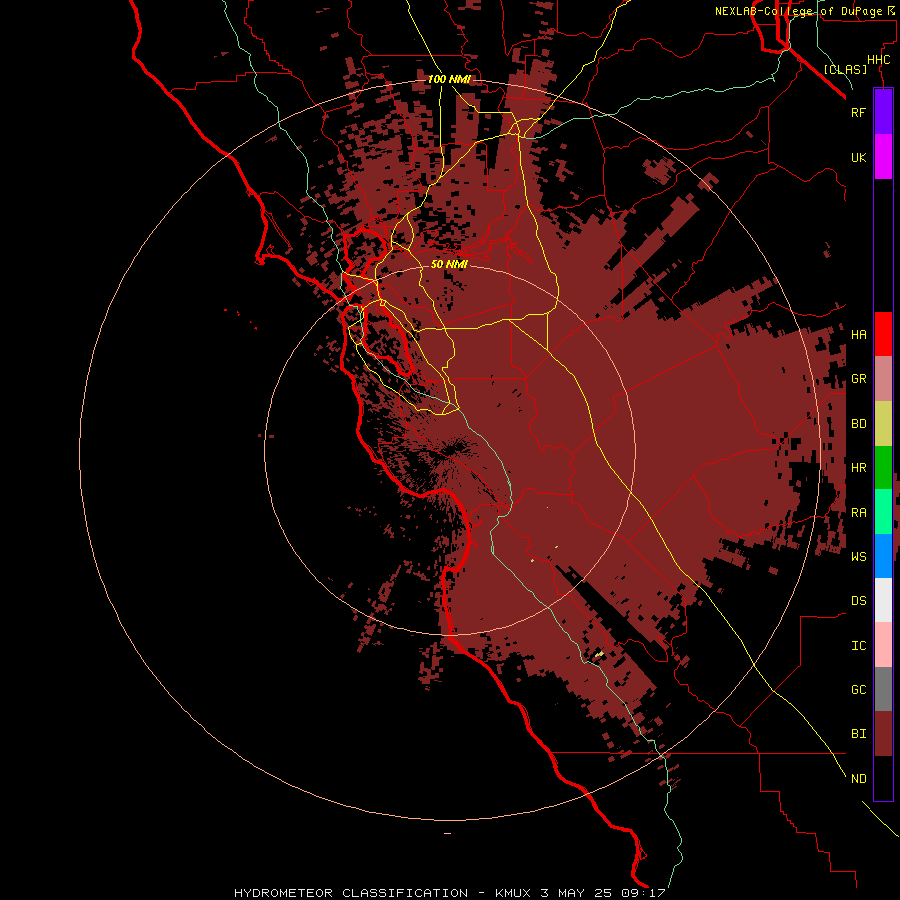Screen dimensions: 900x900
Task: Click the DS white legend swatch
Action: pyautogui.click(x=883, y=600)
